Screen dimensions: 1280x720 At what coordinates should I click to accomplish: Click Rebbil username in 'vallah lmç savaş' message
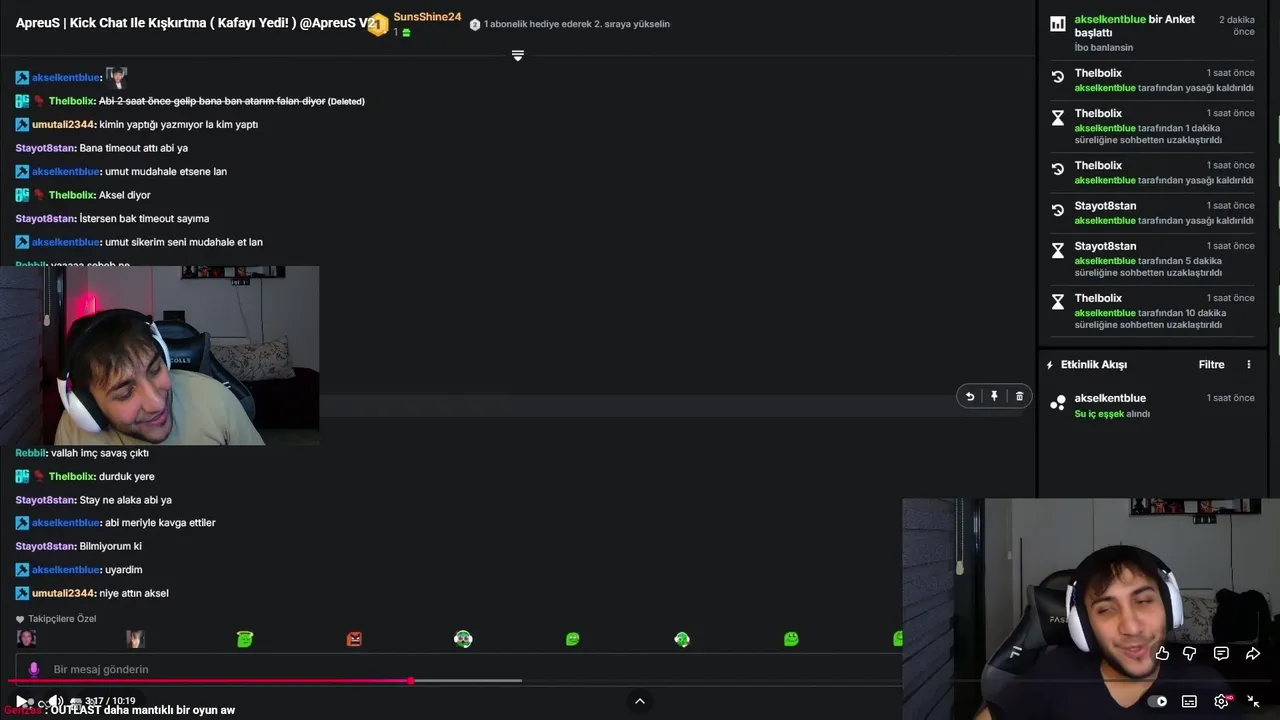[x=30, y=453]
